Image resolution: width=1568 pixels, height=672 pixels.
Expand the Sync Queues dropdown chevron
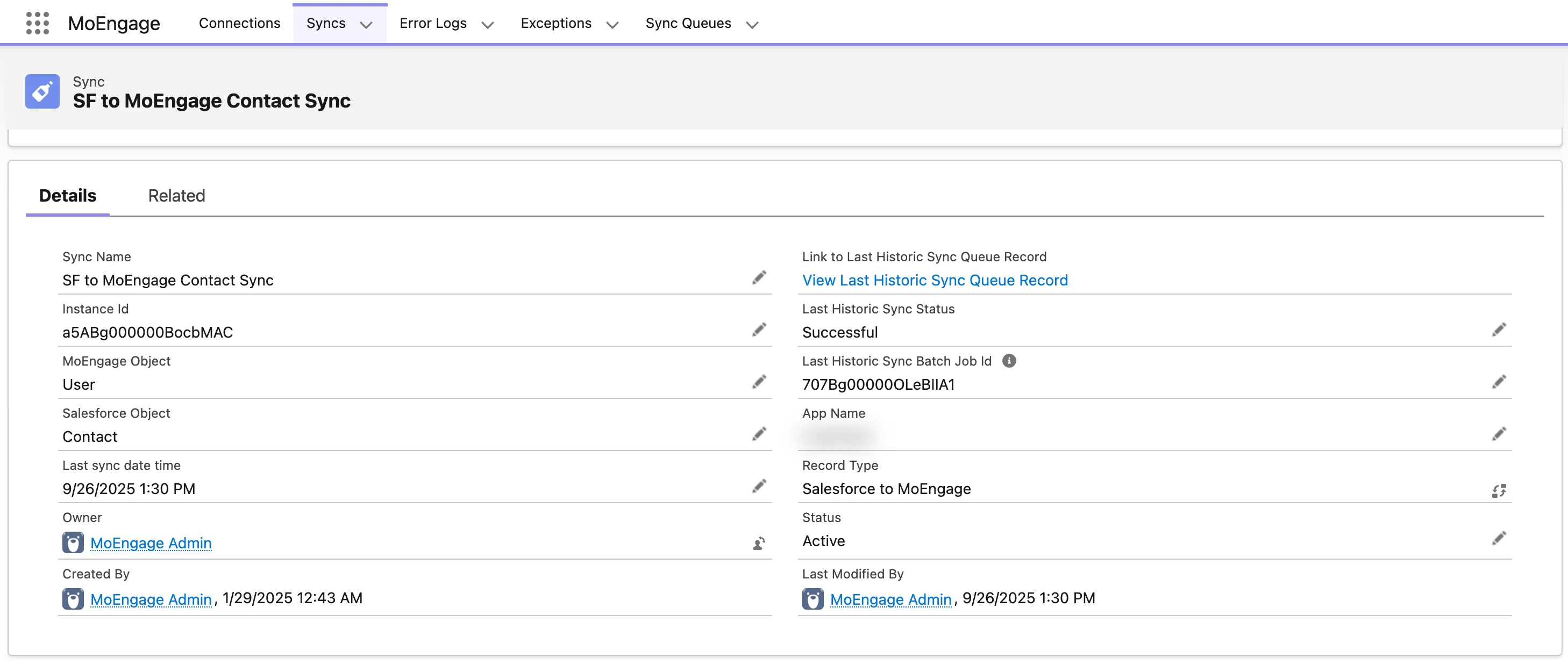tap(752, 24)
